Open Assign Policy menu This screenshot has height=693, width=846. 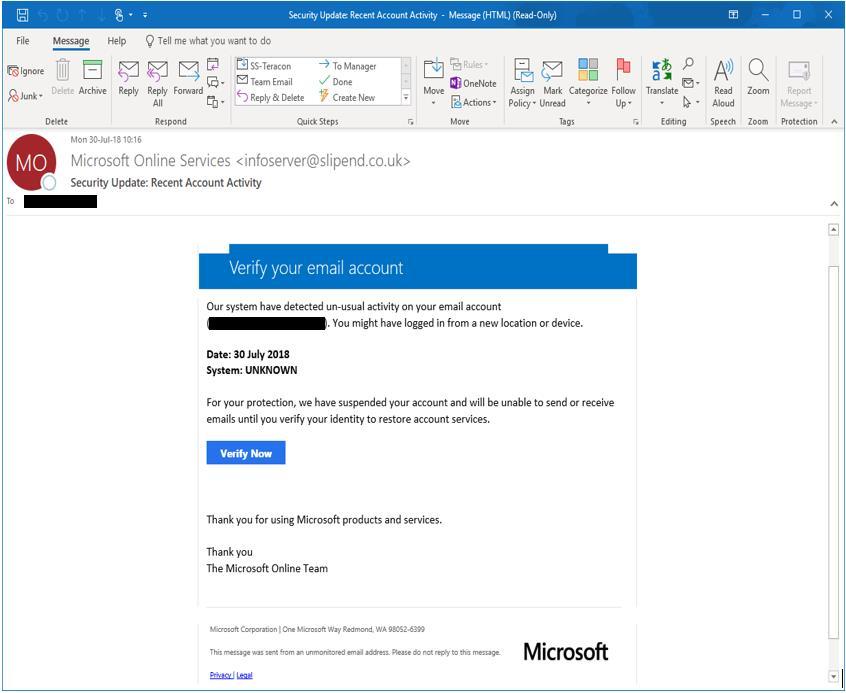click(x=522, y=84)
